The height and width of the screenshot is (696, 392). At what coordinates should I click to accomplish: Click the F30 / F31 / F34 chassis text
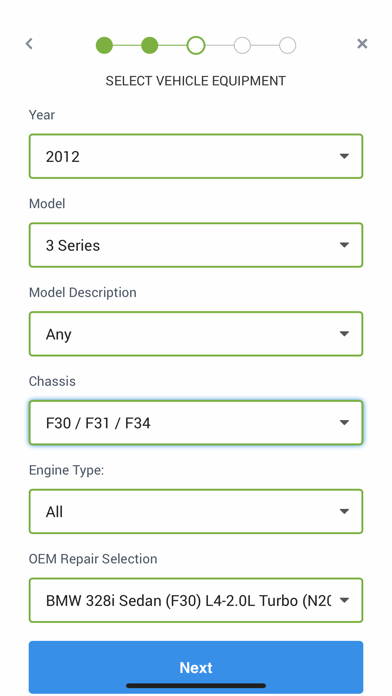point(98,423)
